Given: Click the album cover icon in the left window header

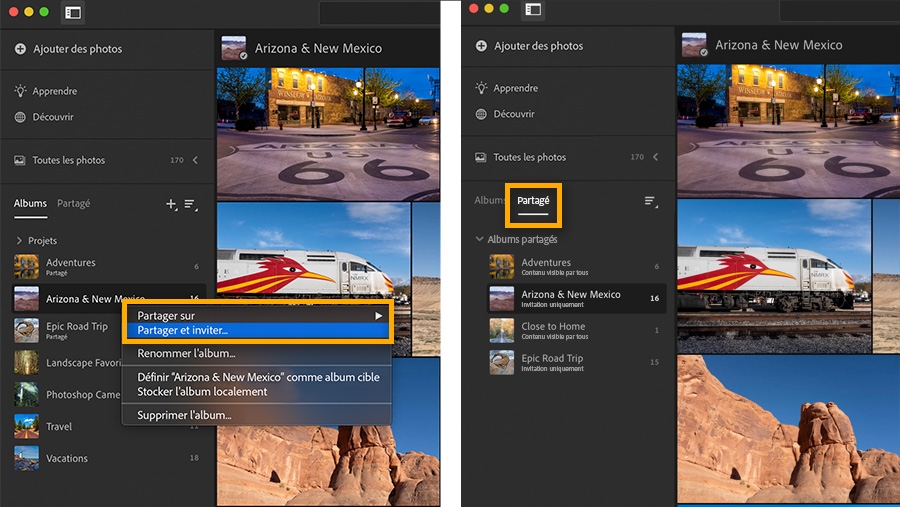Looking at the screenshot, I should pos(234,48).
